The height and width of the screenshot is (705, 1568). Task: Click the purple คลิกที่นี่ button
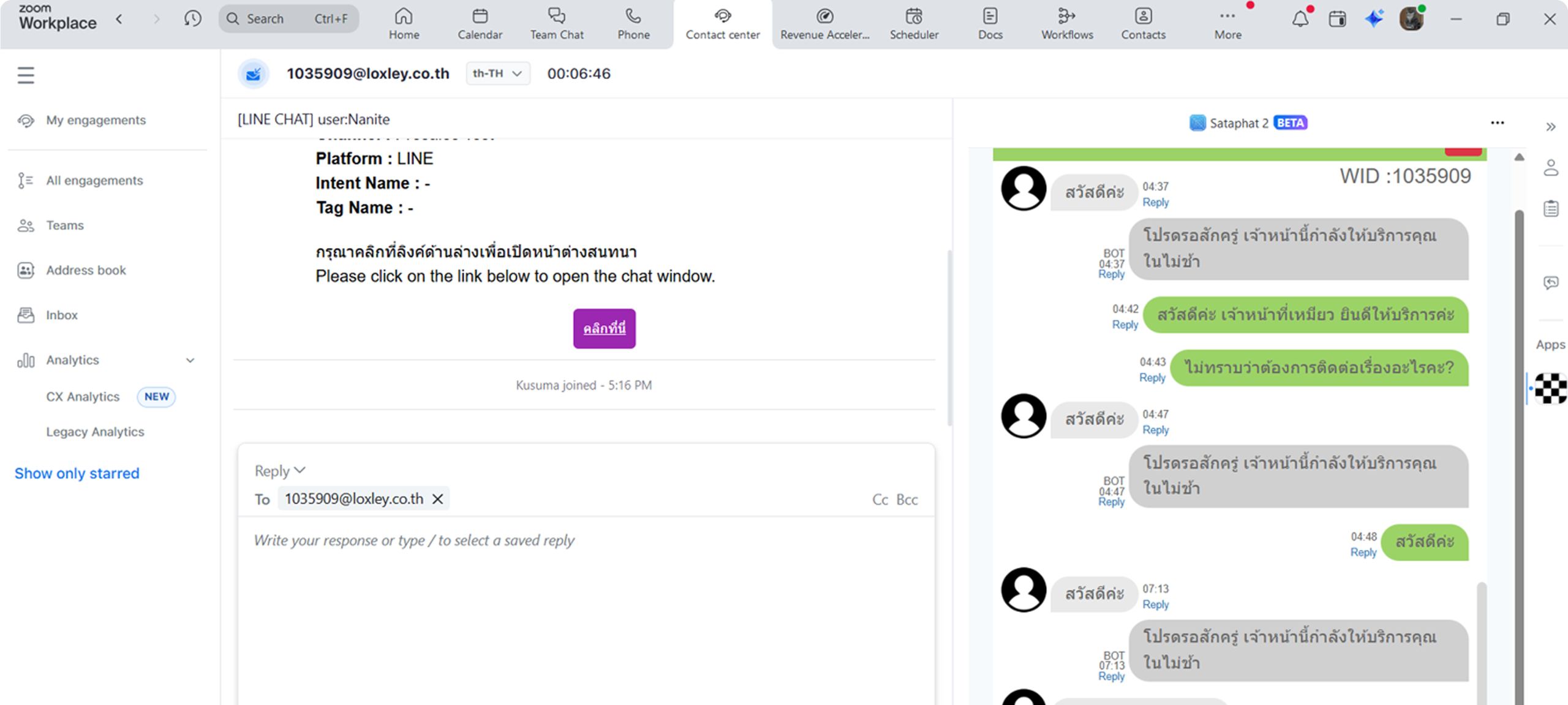(604, 329)
